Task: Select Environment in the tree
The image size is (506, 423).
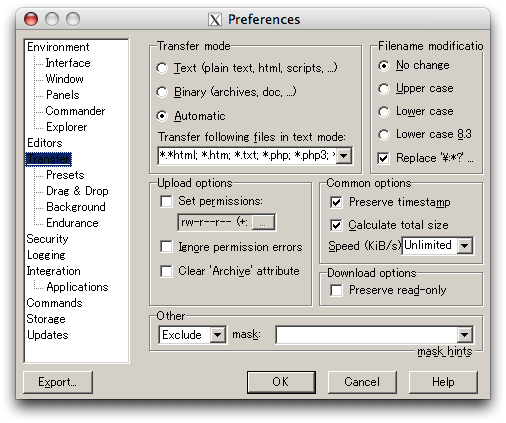Action: 58,47
